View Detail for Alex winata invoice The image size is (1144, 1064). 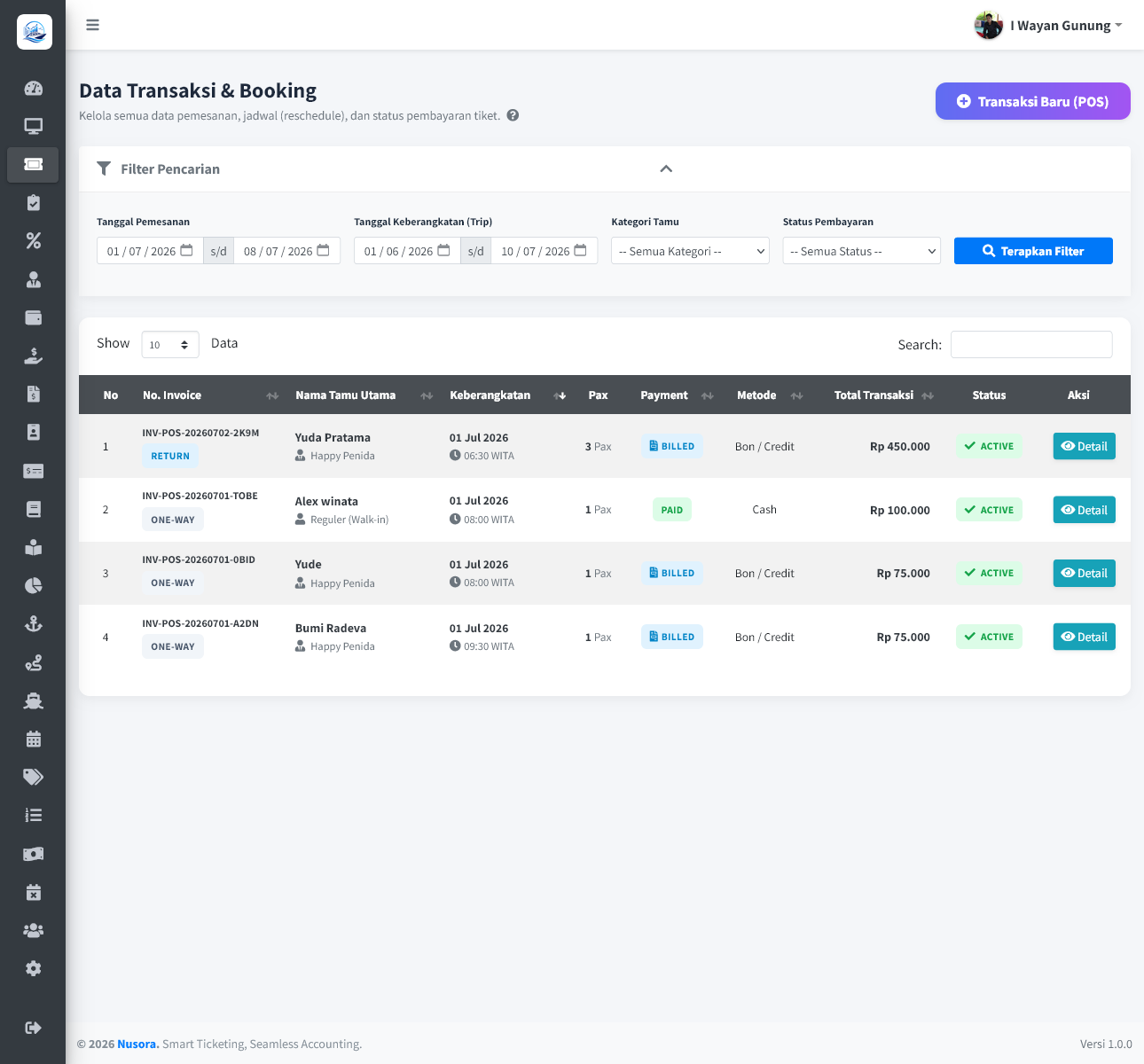[x=1084, y=510]
